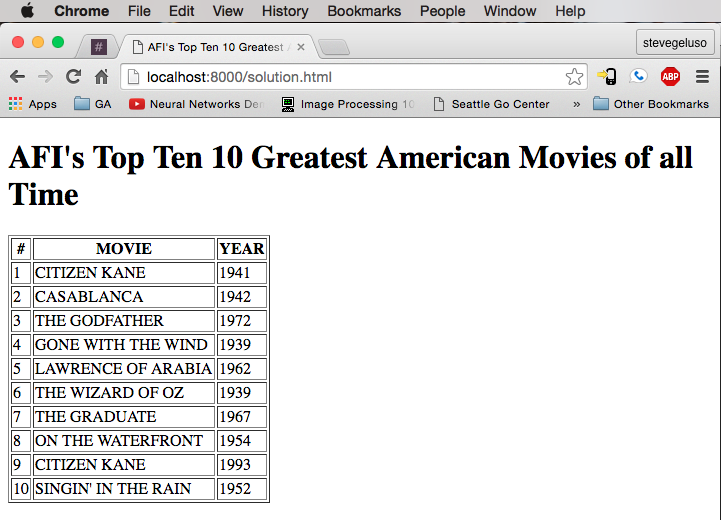Click the rank 10 cell

(21, 488)
